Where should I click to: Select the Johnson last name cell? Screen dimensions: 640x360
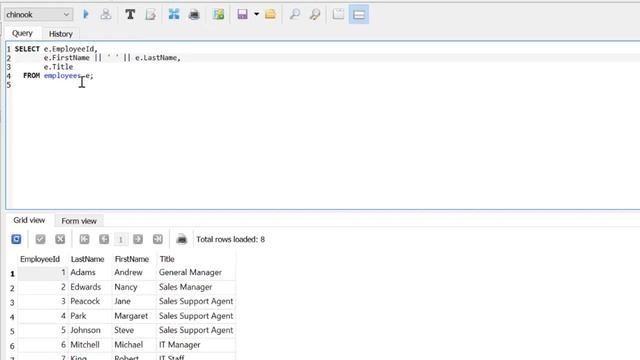[x=90, y=330]
